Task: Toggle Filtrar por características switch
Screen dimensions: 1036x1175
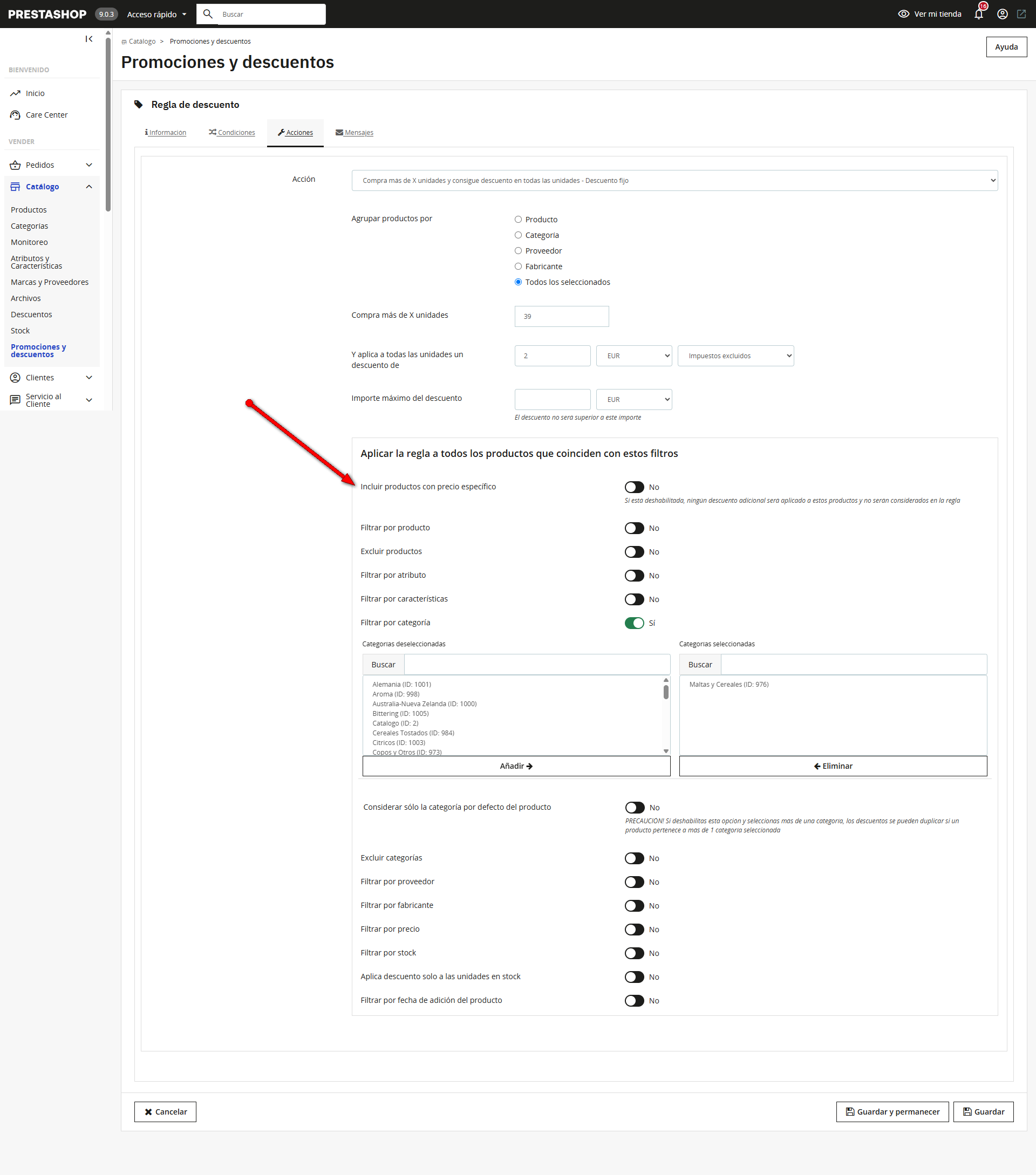Action: coord(634,599)
